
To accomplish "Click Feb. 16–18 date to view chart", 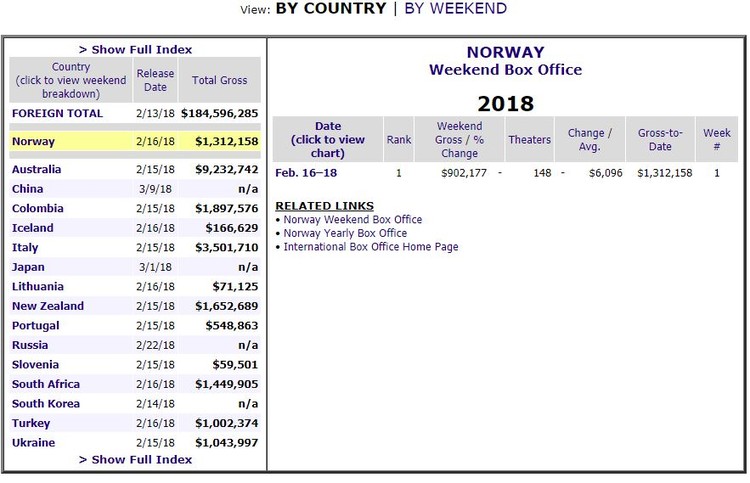I will [305, 173].
